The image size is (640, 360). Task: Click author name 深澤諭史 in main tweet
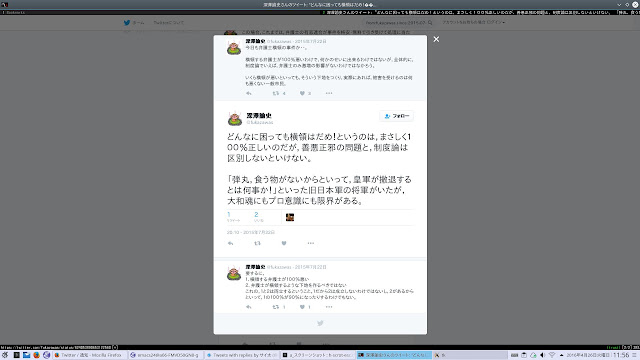coord(259,116)
